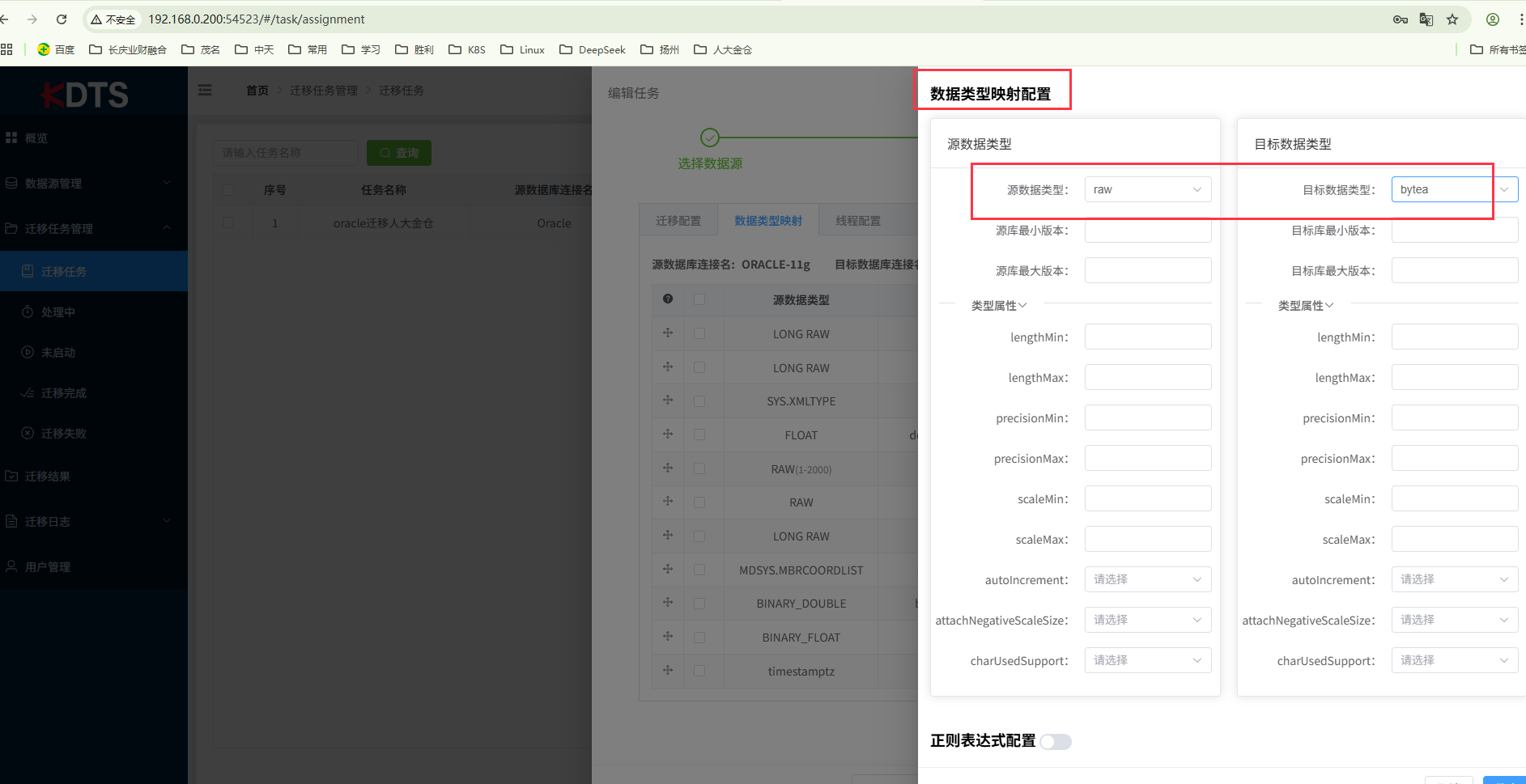Check the MDSYS.MBRCOORDLIST row checkbox
Screen dimensions: 1526x784
(x=699, y=570)
